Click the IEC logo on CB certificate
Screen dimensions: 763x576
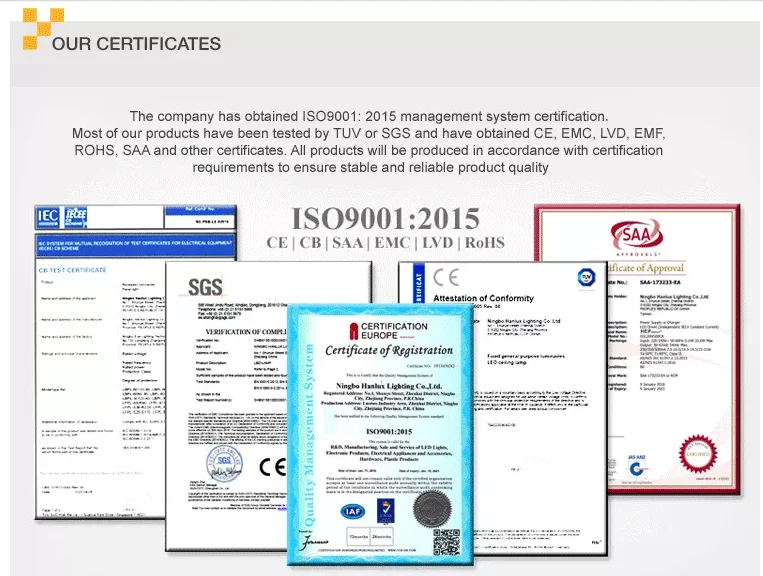coord(48,217)
